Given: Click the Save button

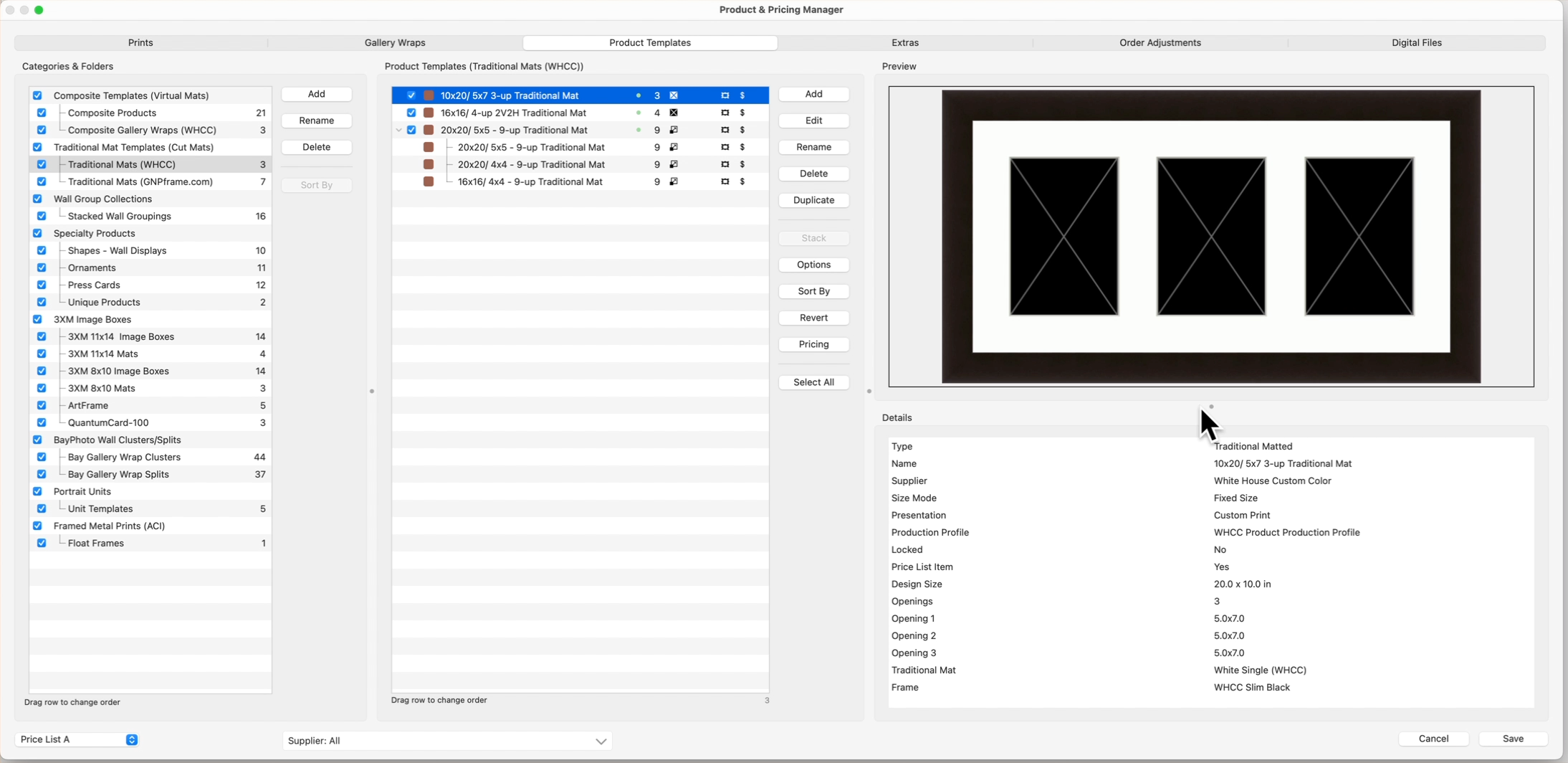Looking at the screenshot, I should pos(1512,739).
